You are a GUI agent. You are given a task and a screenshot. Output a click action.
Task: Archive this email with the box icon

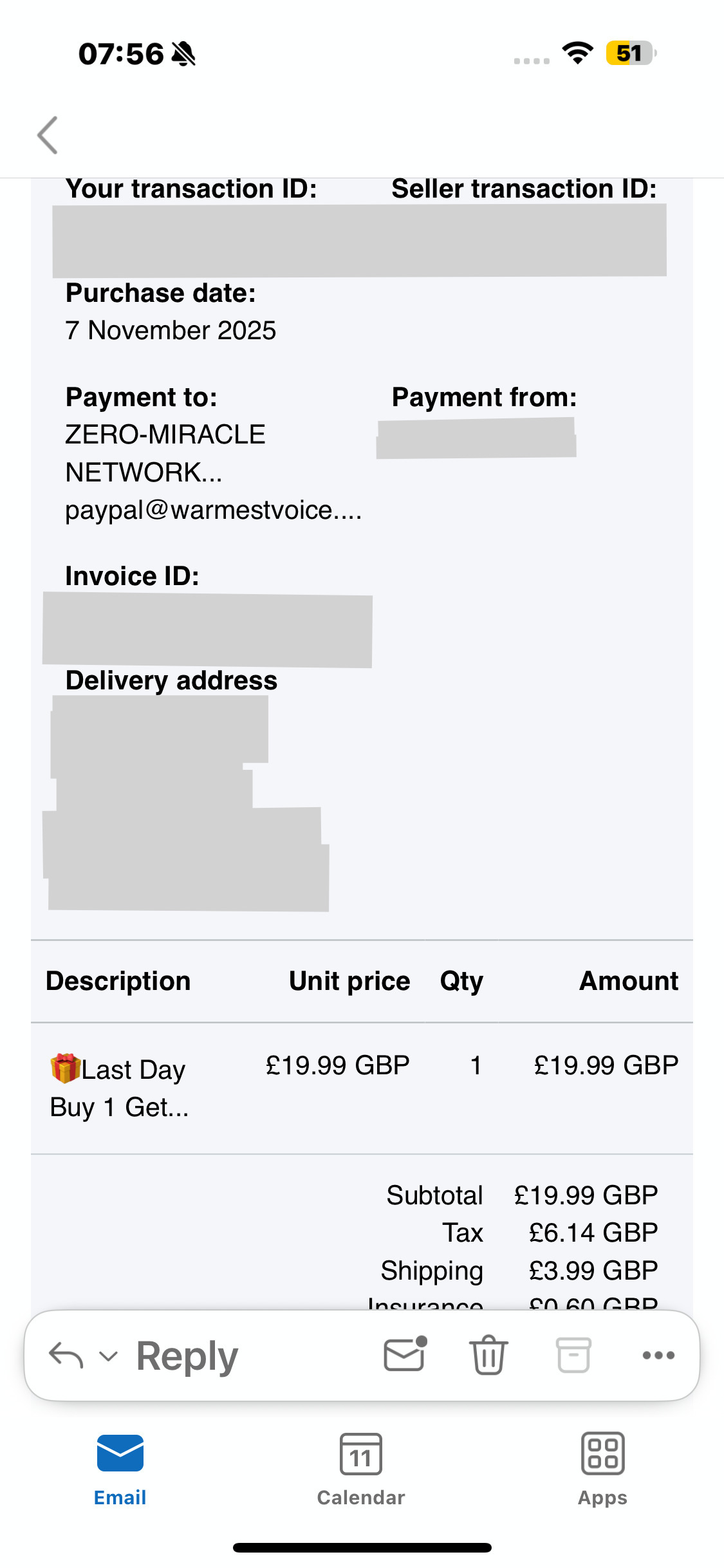click(x=573, y=1354)
